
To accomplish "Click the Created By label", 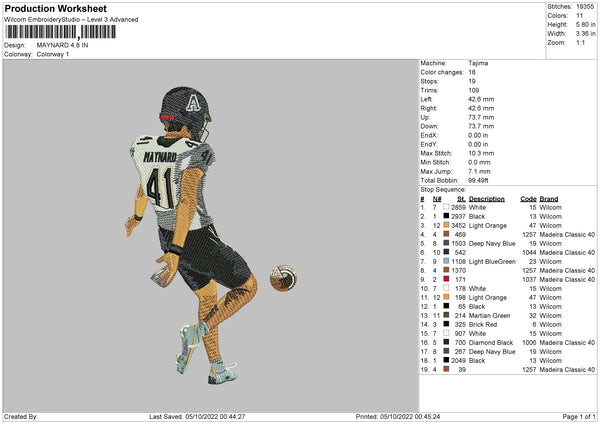I will coord(21,416).
